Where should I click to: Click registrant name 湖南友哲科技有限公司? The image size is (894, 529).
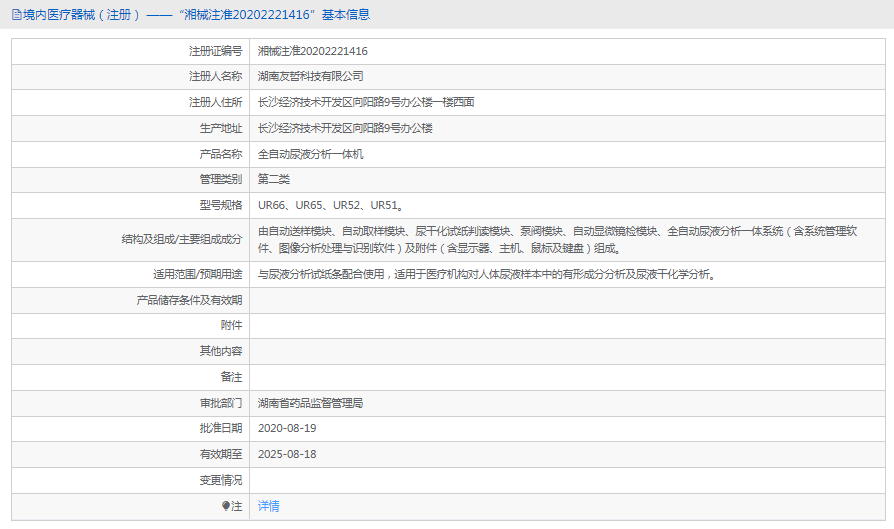(x=311, y=76)
